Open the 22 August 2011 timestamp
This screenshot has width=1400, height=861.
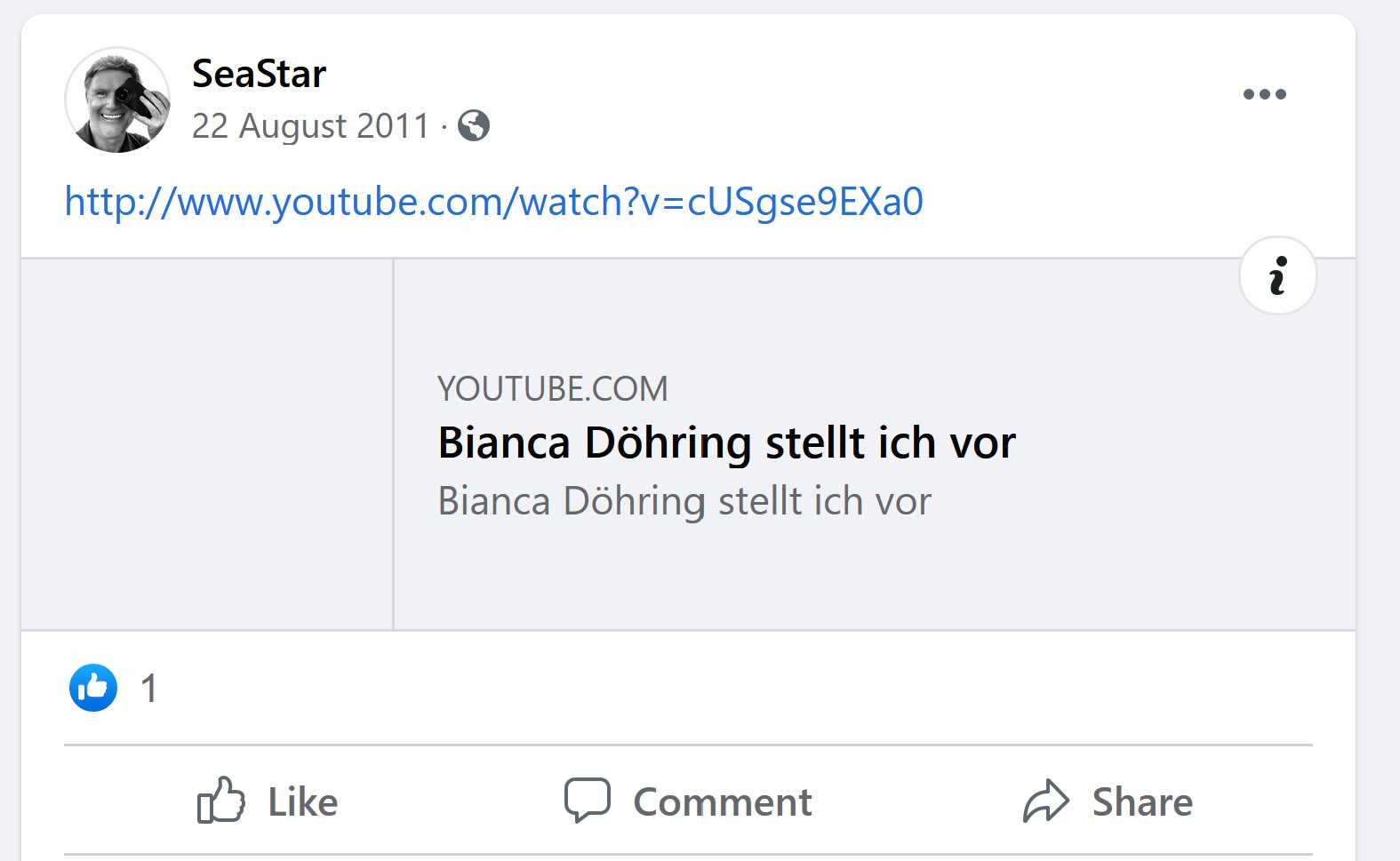[x=310, y=126]
